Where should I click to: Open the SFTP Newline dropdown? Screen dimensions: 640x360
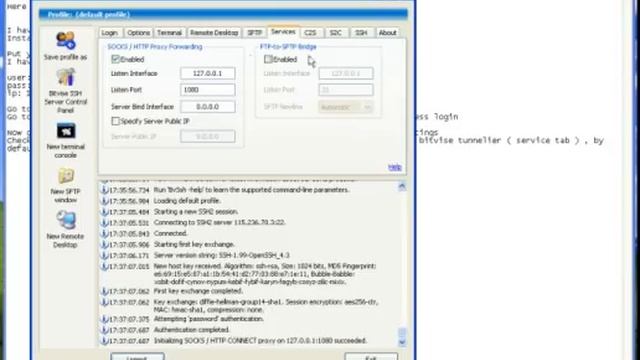click(x=345, y=107)
